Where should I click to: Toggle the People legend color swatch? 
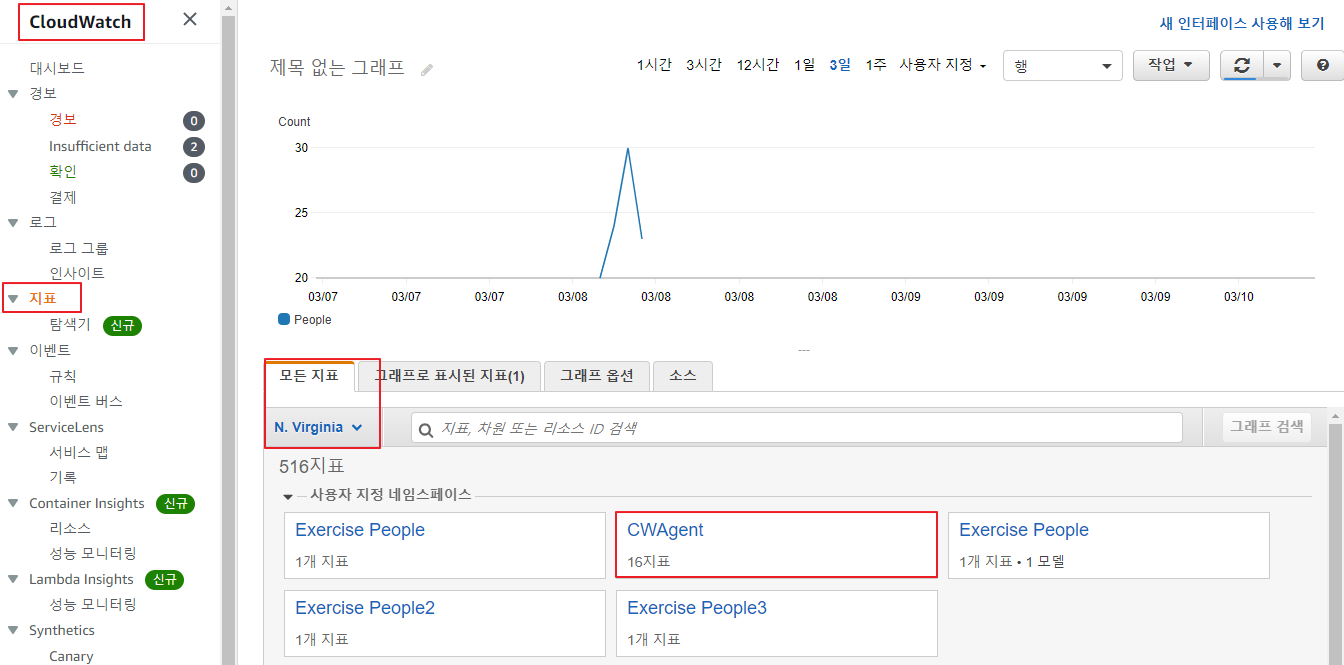[x=284, y=319]
